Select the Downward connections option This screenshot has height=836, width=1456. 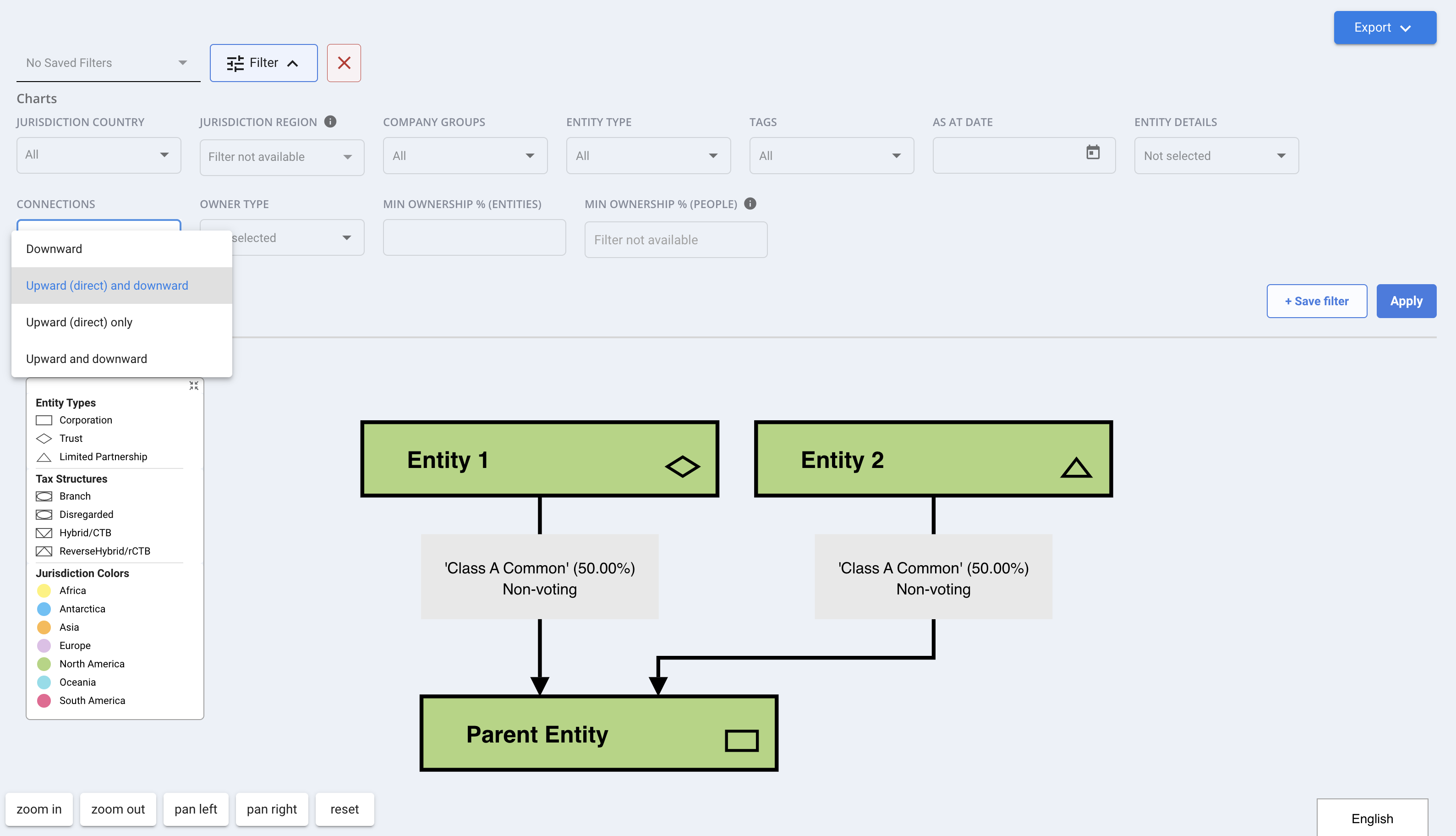coord(54,248)
